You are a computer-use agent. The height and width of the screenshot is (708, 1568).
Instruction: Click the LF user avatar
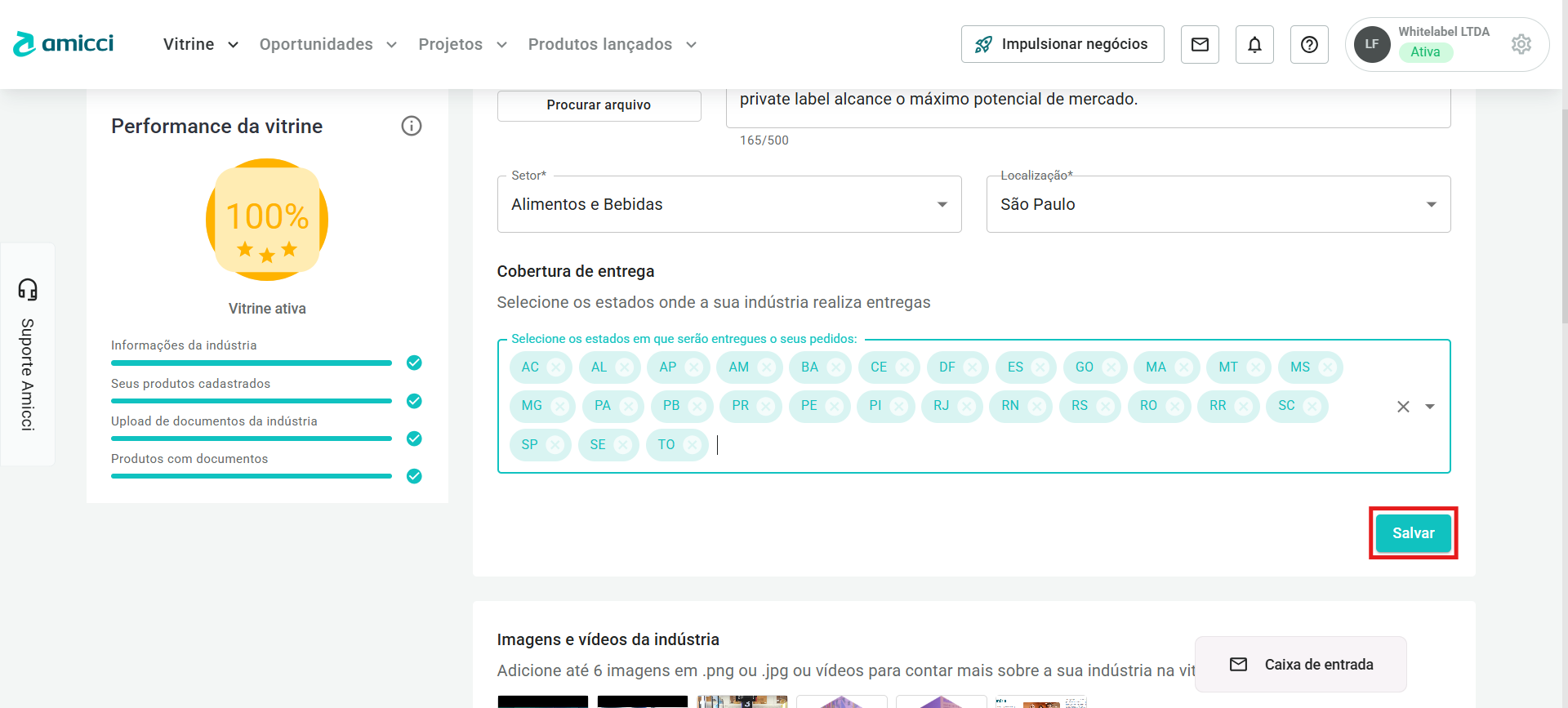coord(1372,44)
